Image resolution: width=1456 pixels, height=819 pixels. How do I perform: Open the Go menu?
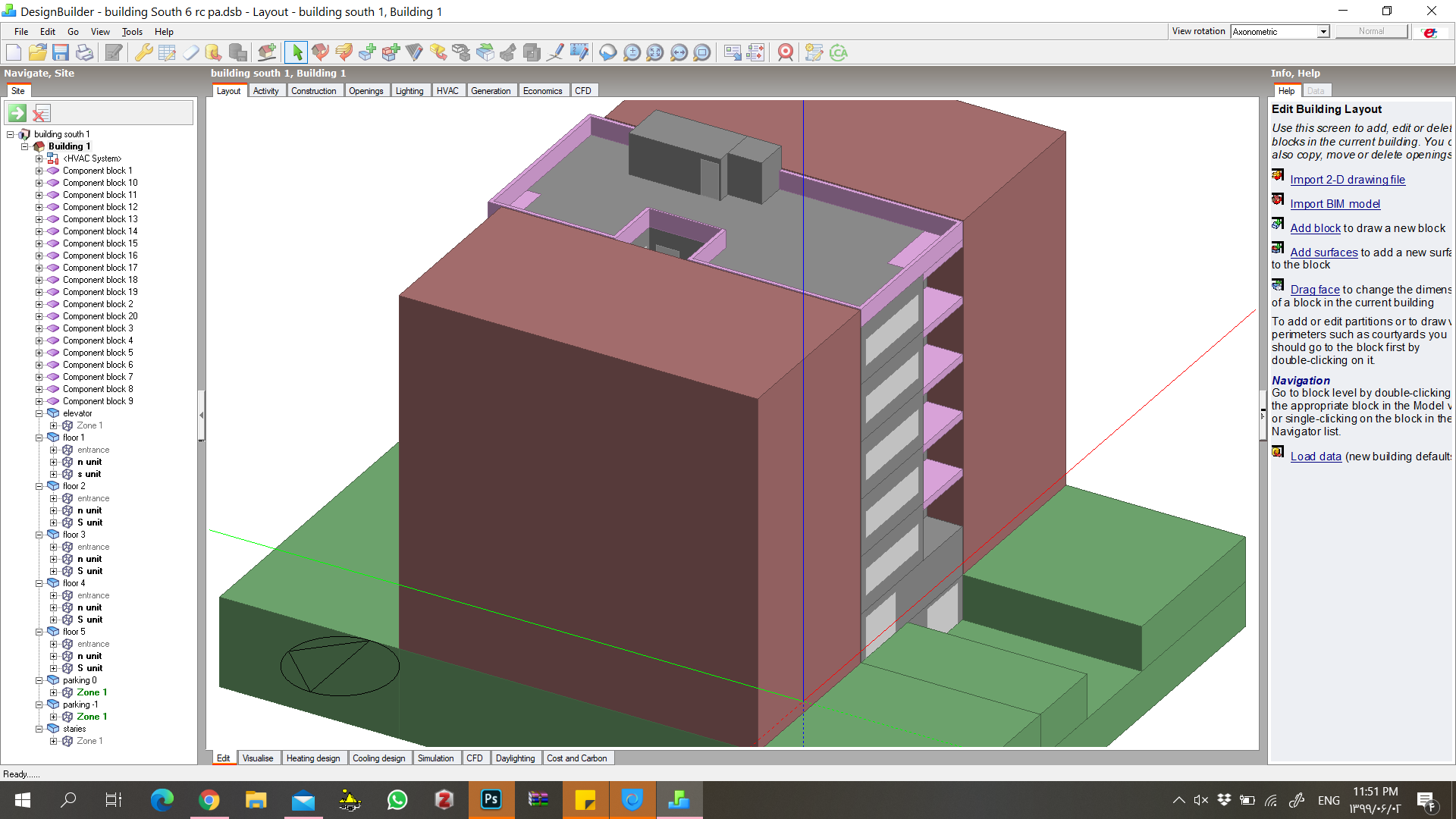73,32
